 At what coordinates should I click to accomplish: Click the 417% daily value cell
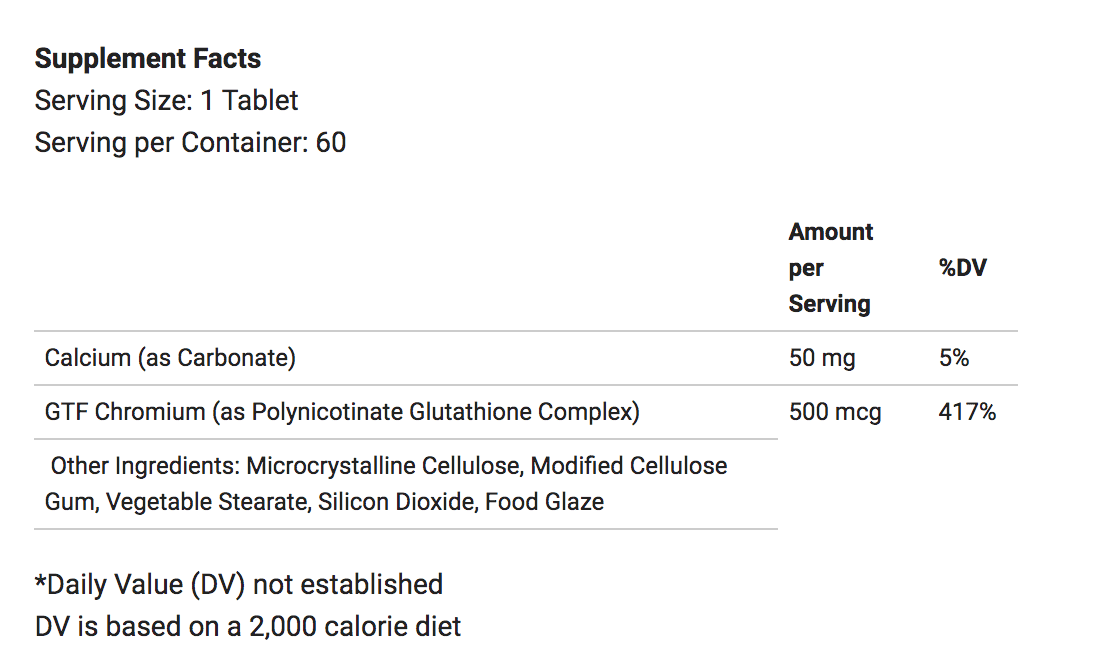[x=967, y=412]
